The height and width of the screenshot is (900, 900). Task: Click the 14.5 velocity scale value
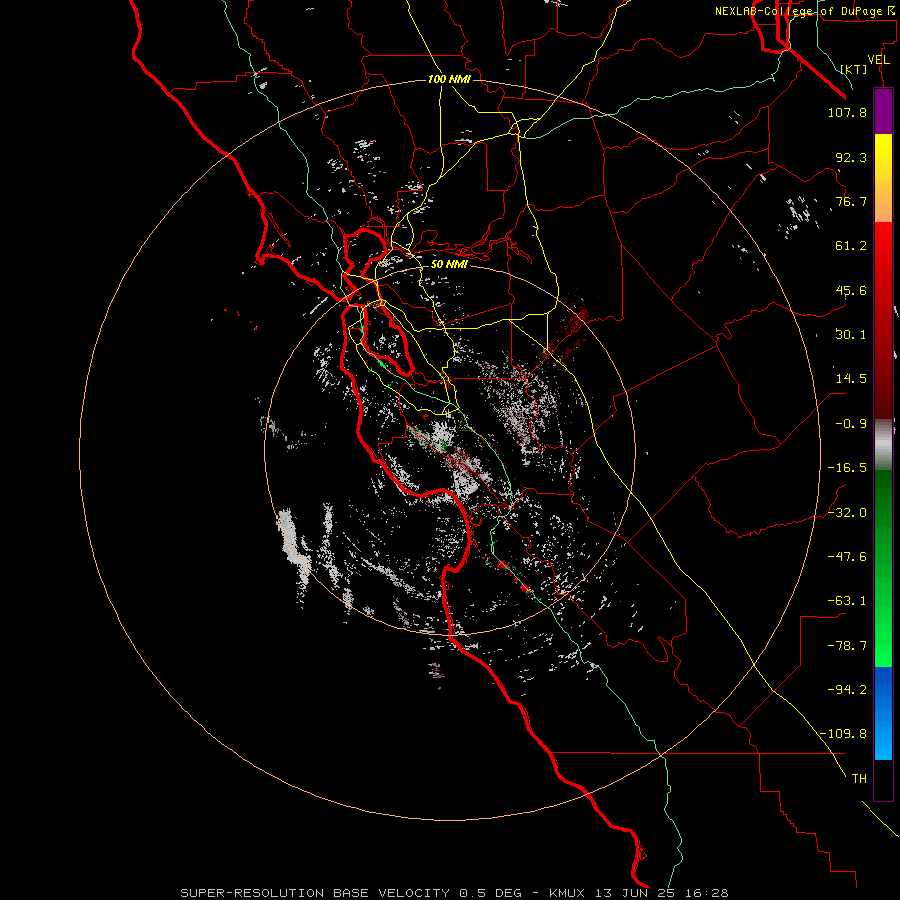[851, 379]
